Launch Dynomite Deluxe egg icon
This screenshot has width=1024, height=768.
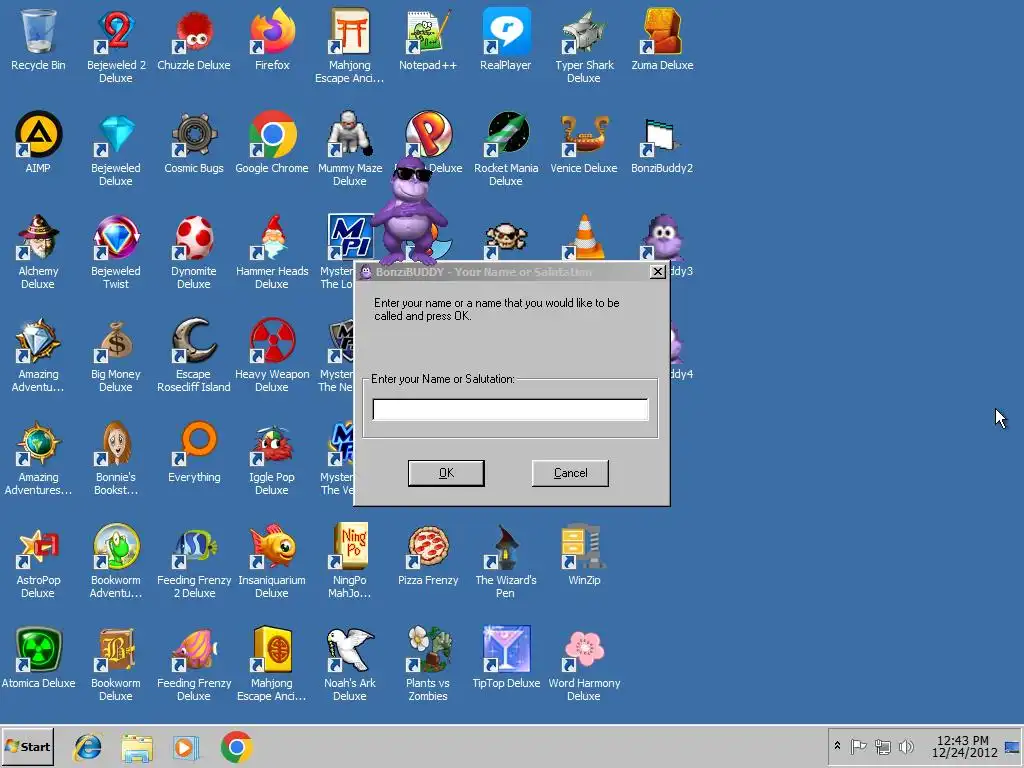tap(194, 238)
